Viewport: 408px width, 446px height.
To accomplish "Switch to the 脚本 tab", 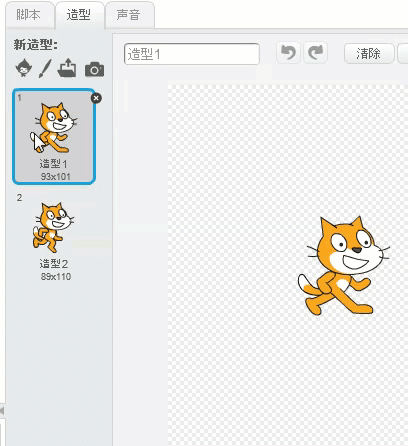I will pyautogui.click(x=29, y=15).
